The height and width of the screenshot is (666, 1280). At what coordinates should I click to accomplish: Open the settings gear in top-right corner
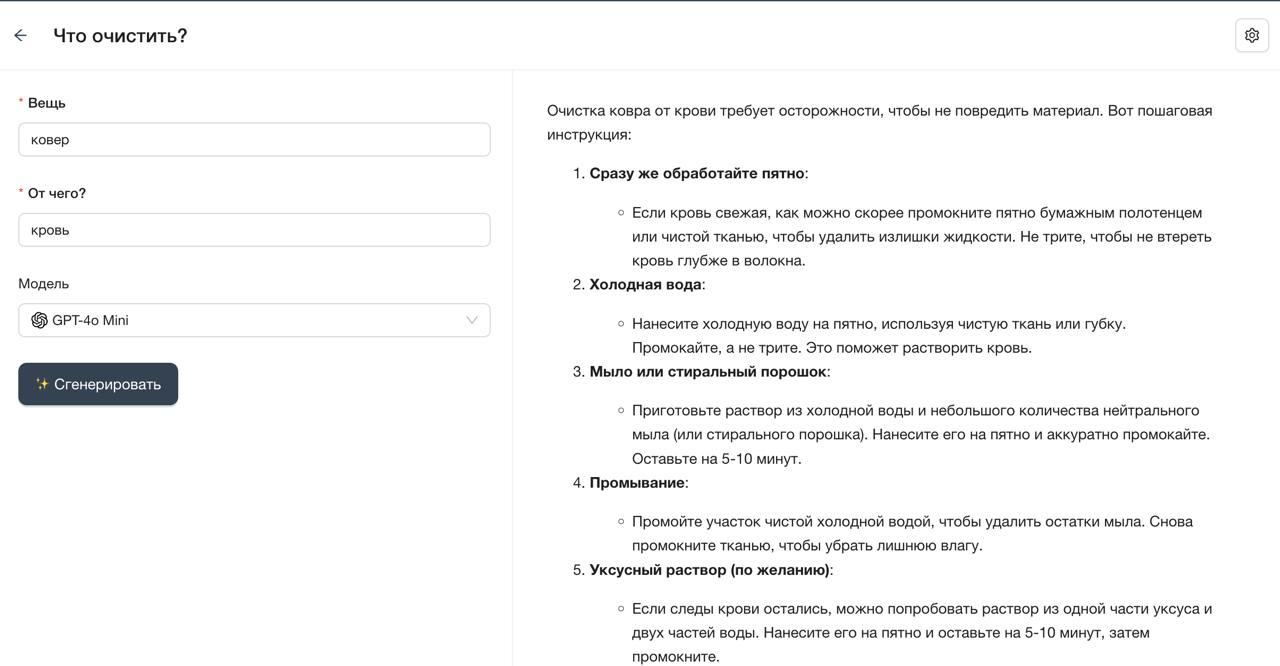pyautogui.click(x=1251, y=34)
